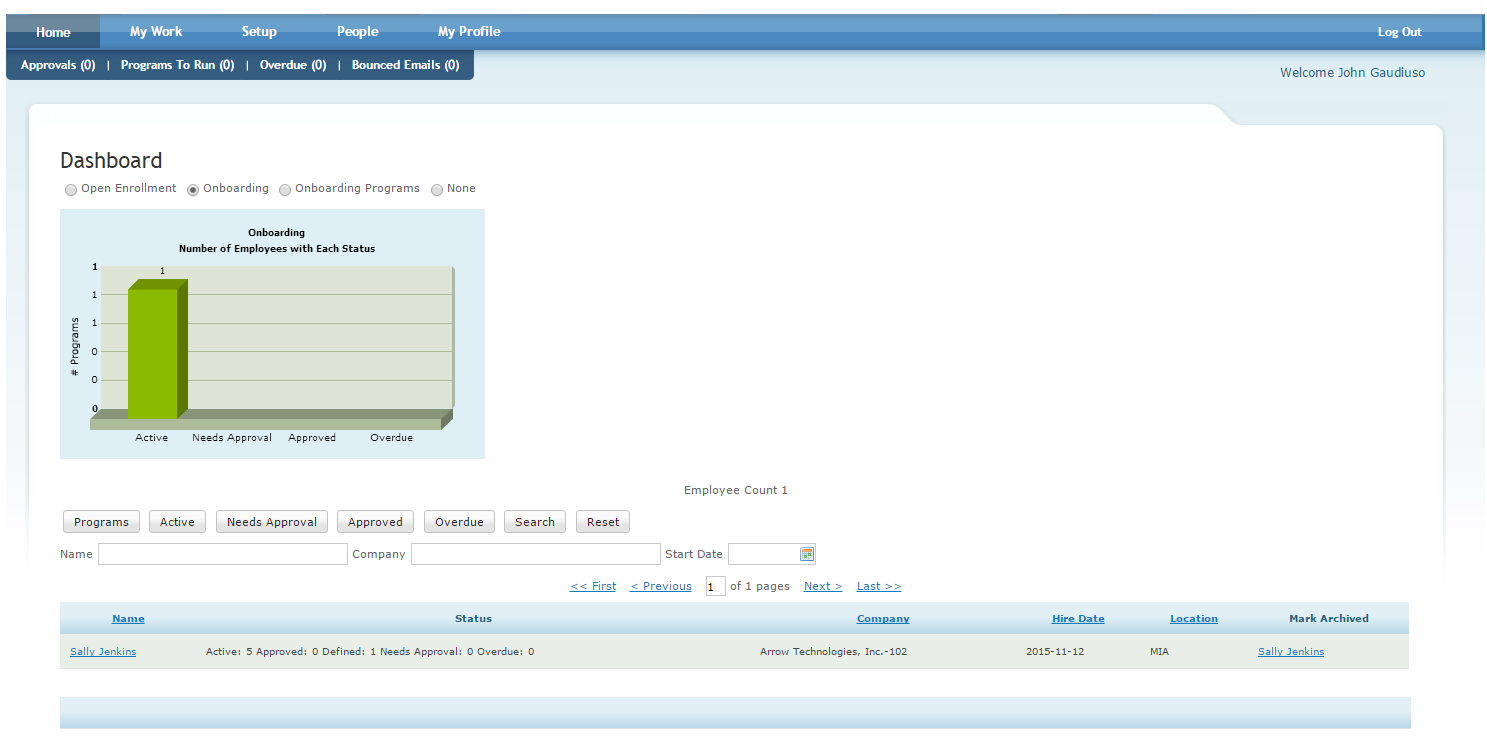Filter employees by Needs Approval status

271,521
